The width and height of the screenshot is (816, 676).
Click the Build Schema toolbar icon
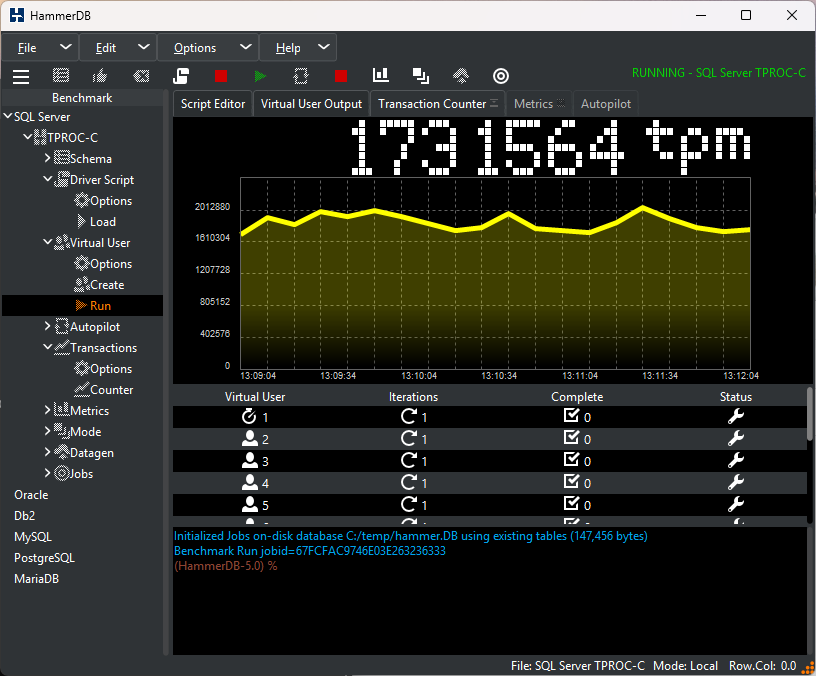click(61, 76)
